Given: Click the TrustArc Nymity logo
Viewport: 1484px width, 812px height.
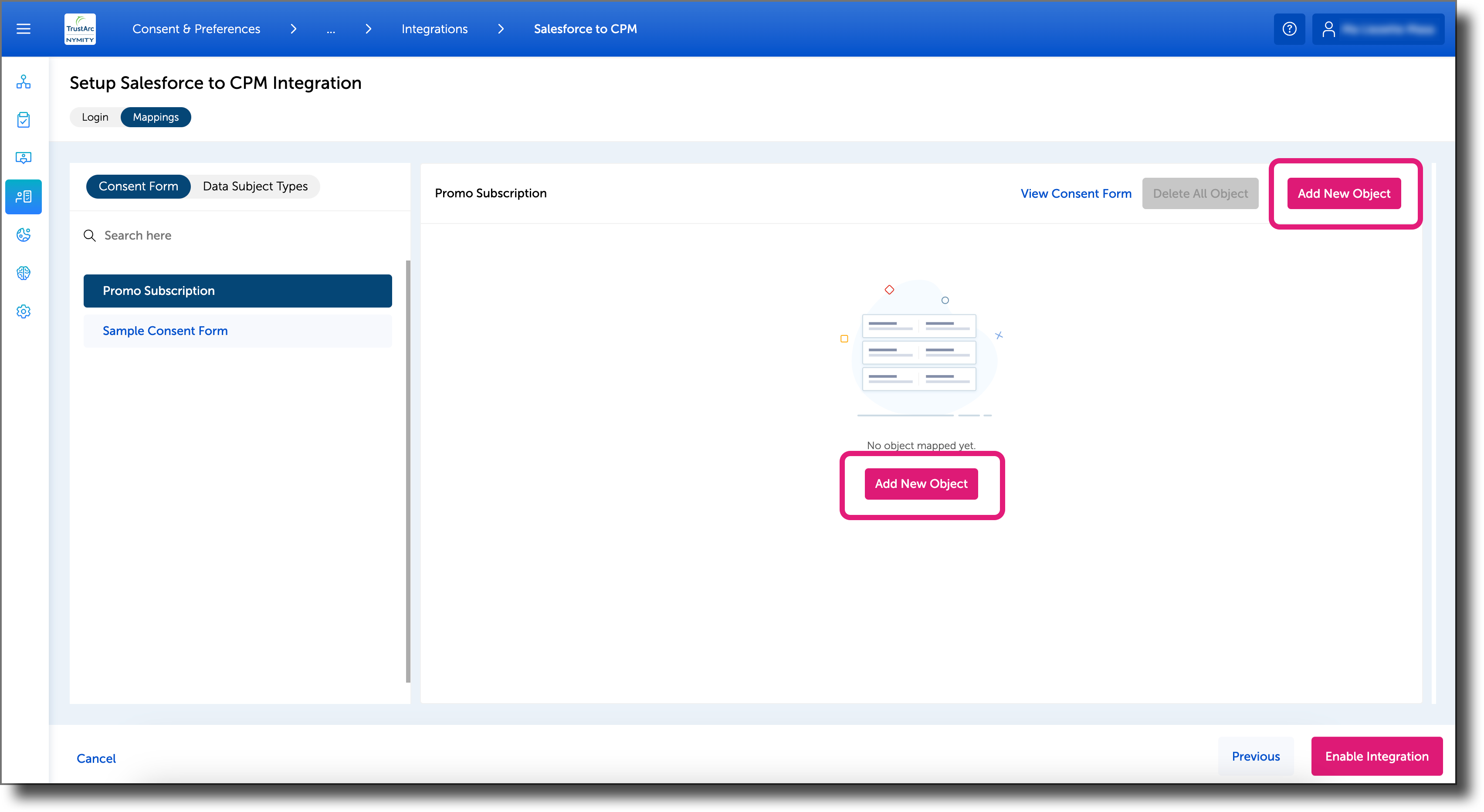Looking at the screenshot, I should (x=80, y=29).
